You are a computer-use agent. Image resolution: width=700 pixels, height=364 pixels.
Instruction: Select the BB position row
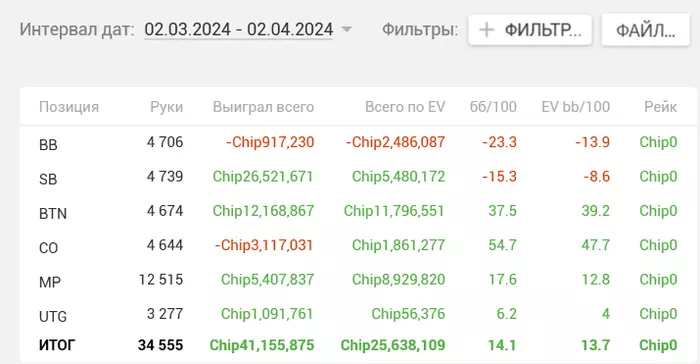[x=358, y=143]
